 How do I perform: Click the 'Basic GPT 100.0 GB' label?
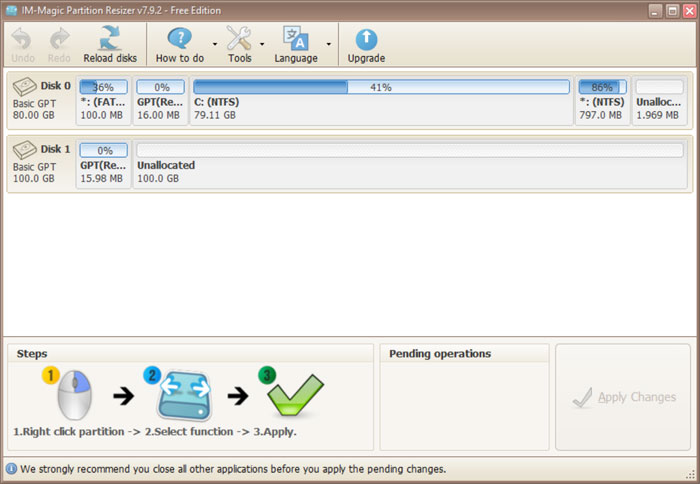coord(34,173)
